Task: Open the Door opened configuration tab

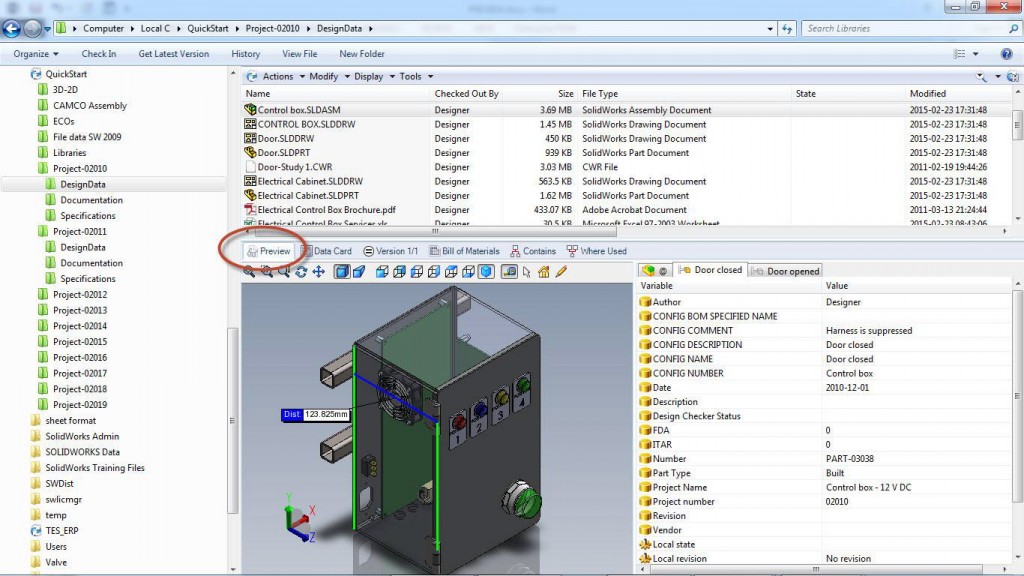Action: coord(786,269)
